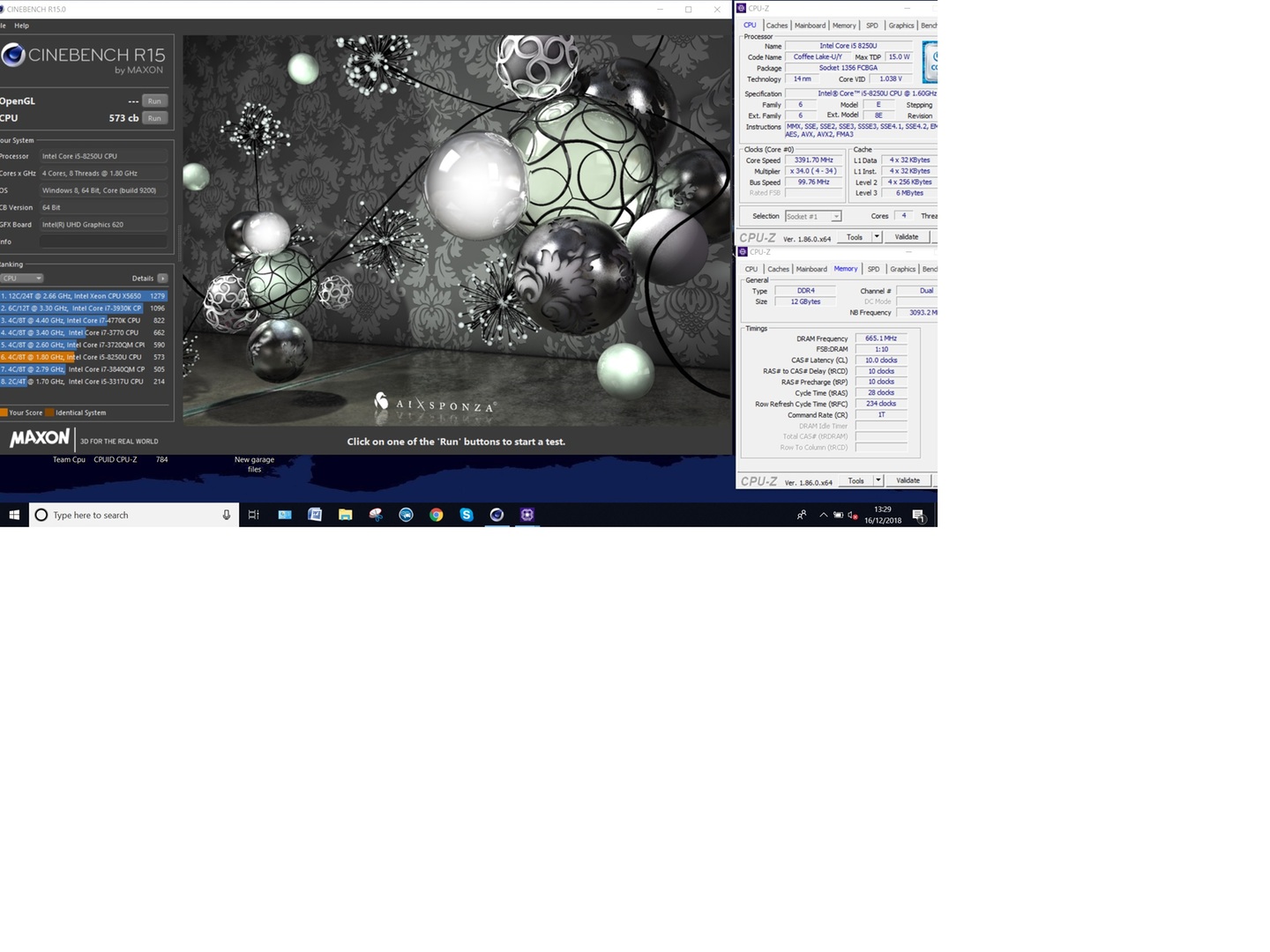Open the Action Center notification icon
Viewport: 1270px width, 952px height.
click(x=918, y=515)
